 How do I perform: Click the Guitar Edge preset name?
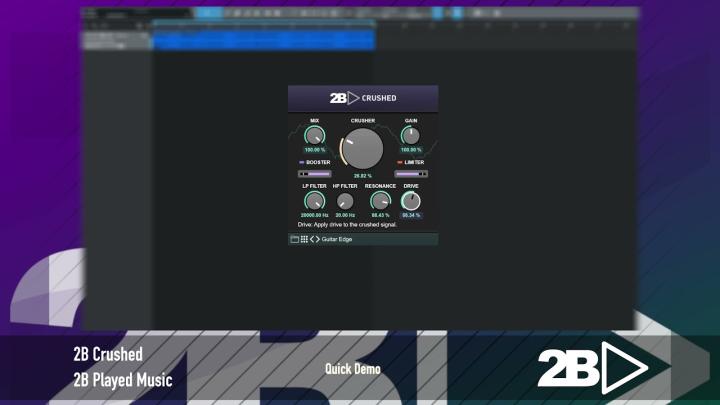pos(337,239)
